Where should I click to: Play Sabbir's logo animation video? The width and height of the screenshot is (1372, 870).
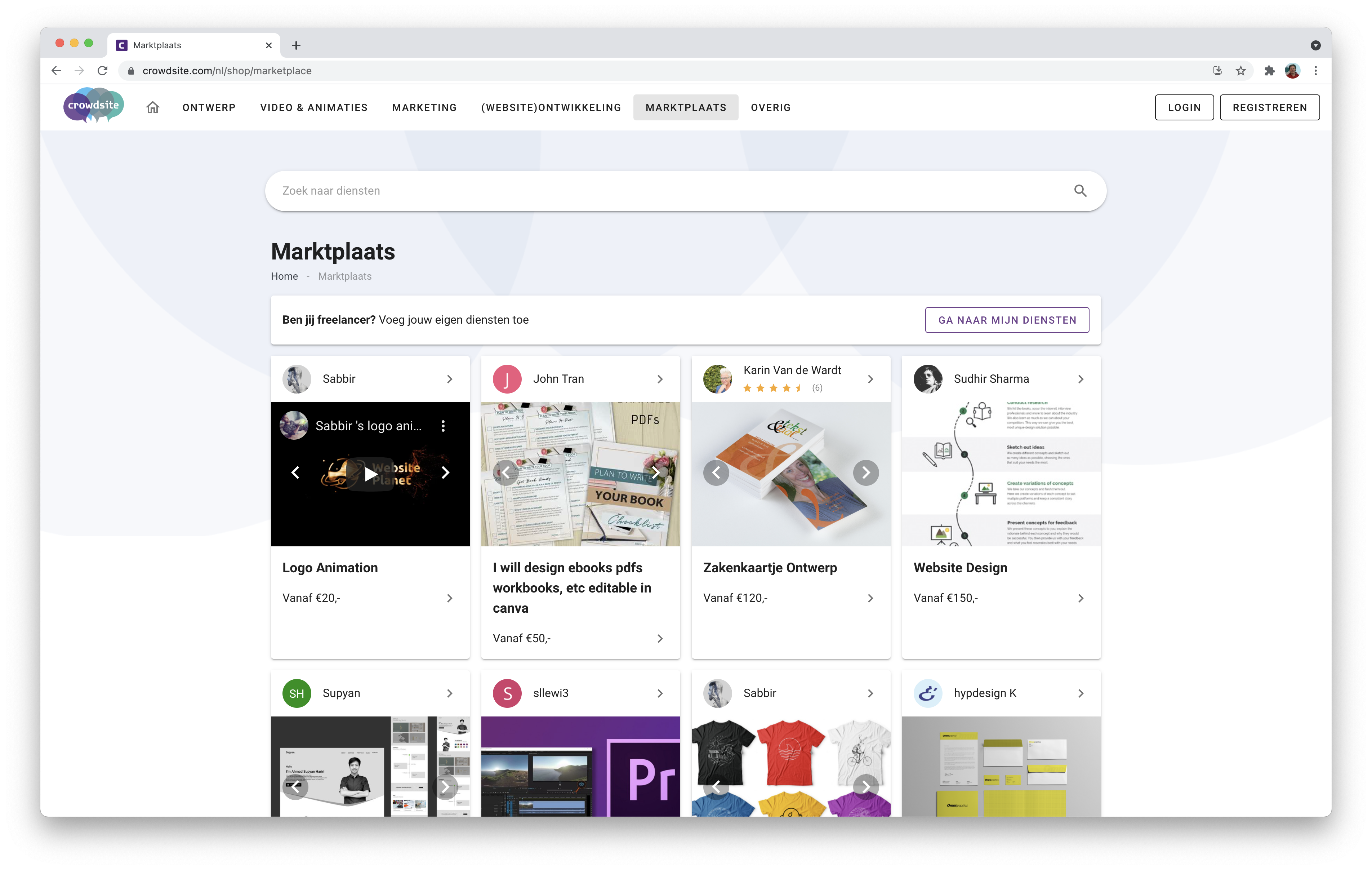[371, 474]
